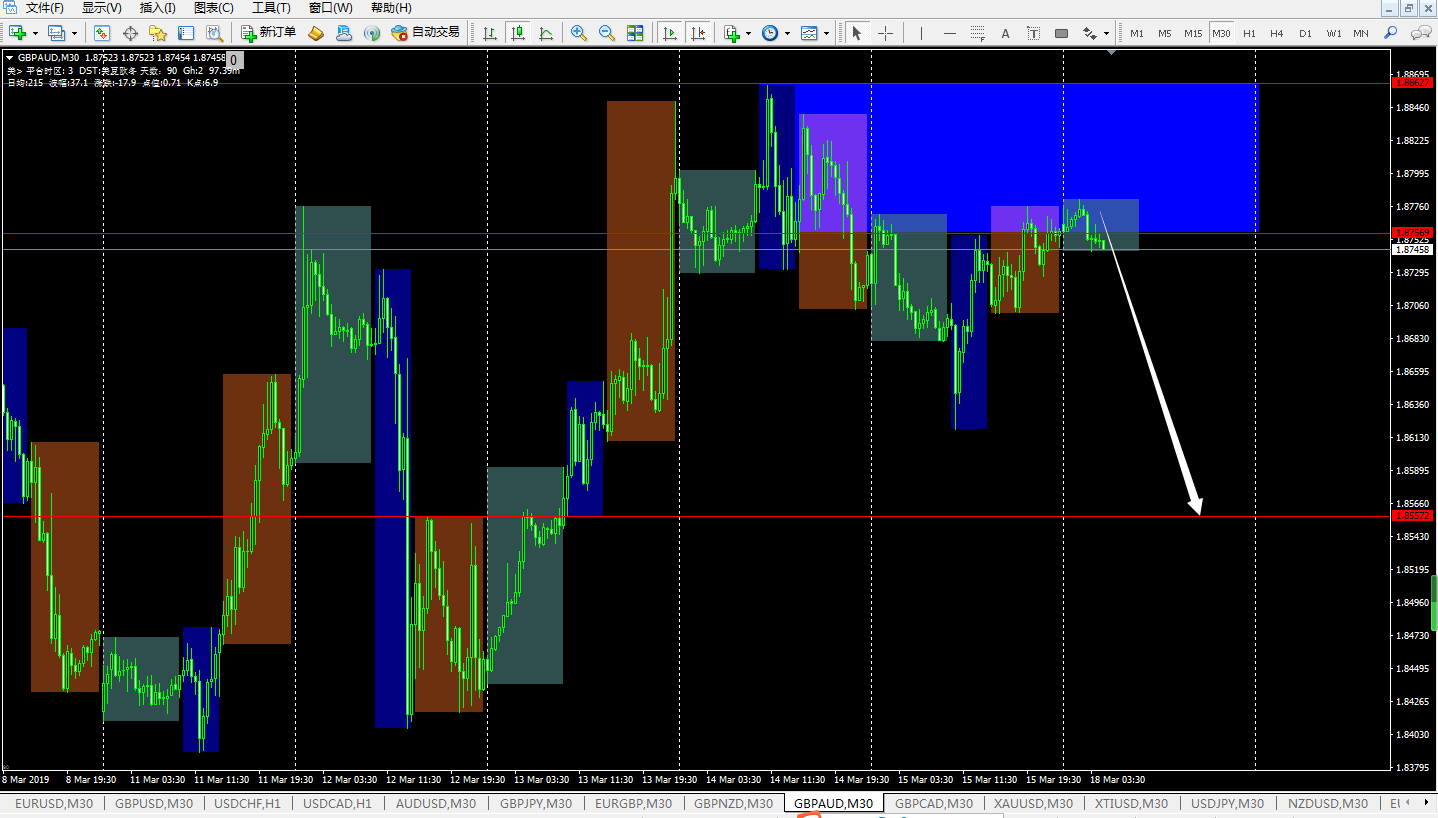This screenshot has width=1438, height=818.
Task: Expand the new chart dropdown arrow
Action: click(x=35, y=34)
